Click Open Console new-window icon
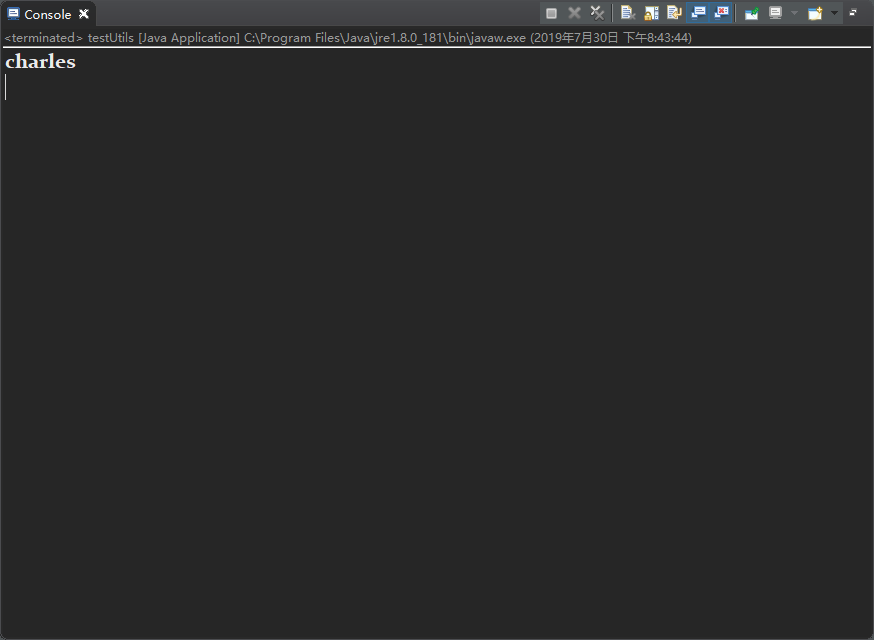Viewport: 874px width, 640px height. point(815,13)
